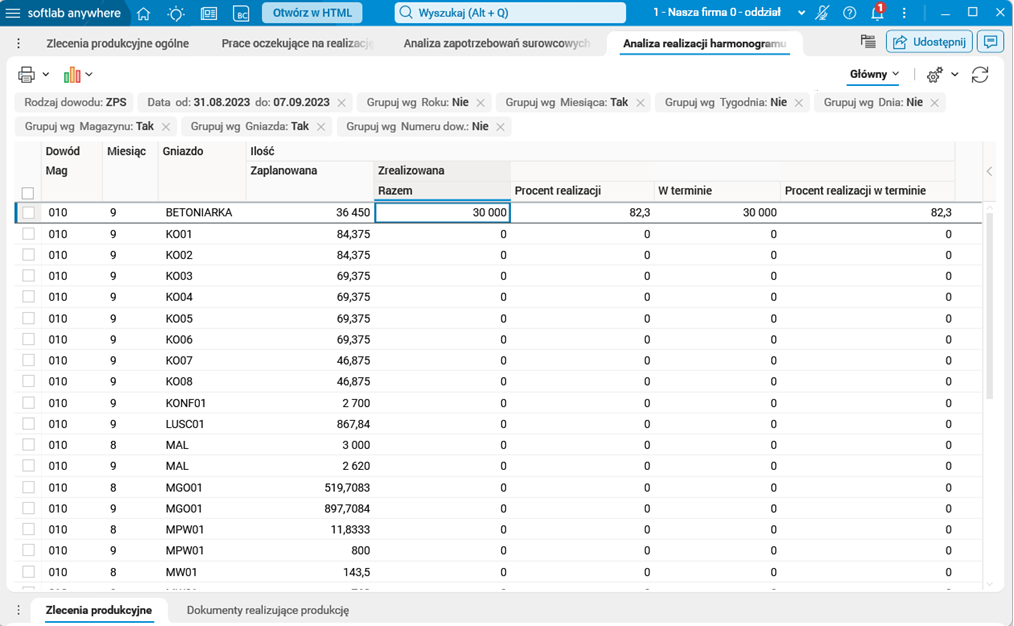Check the select-all checkbox in table header
The width and height of the screenshot is (1014, 626).
point(28,193)
